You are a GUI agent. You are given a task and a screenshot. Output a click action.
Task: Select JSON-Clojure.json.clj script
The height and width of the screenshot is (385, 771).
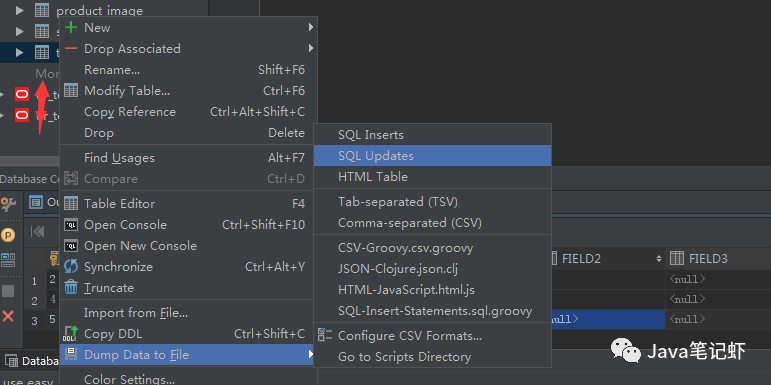pyautogui.click(x=432, y=269)
